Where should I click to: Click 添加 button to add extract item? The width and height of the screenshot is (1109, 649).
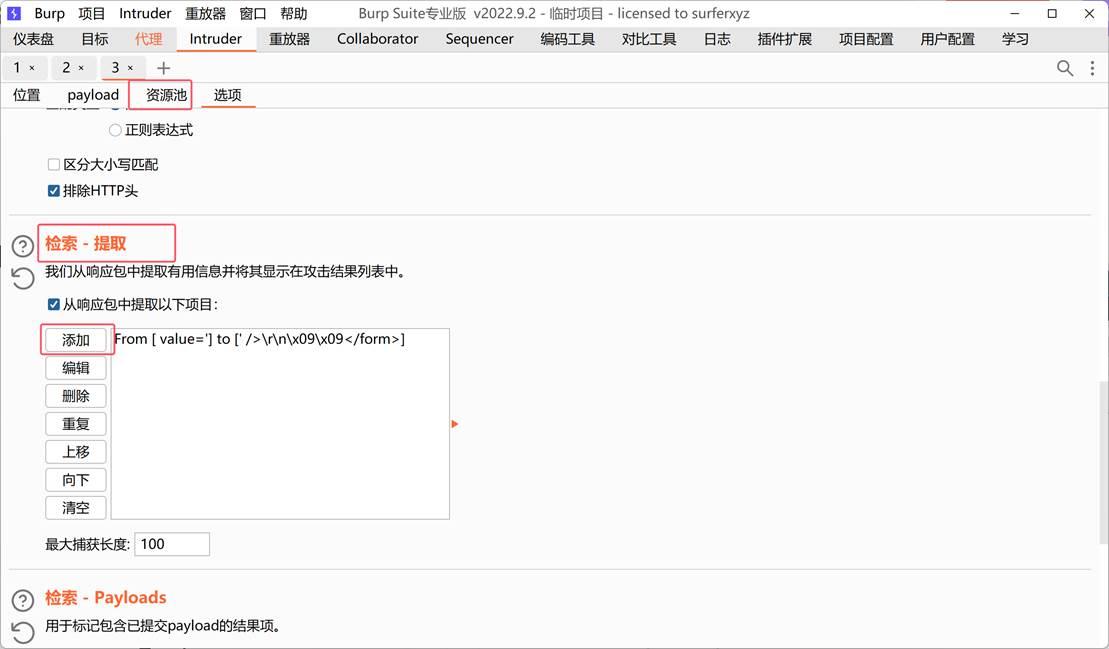pyautogui.click(x=76, y=340)
